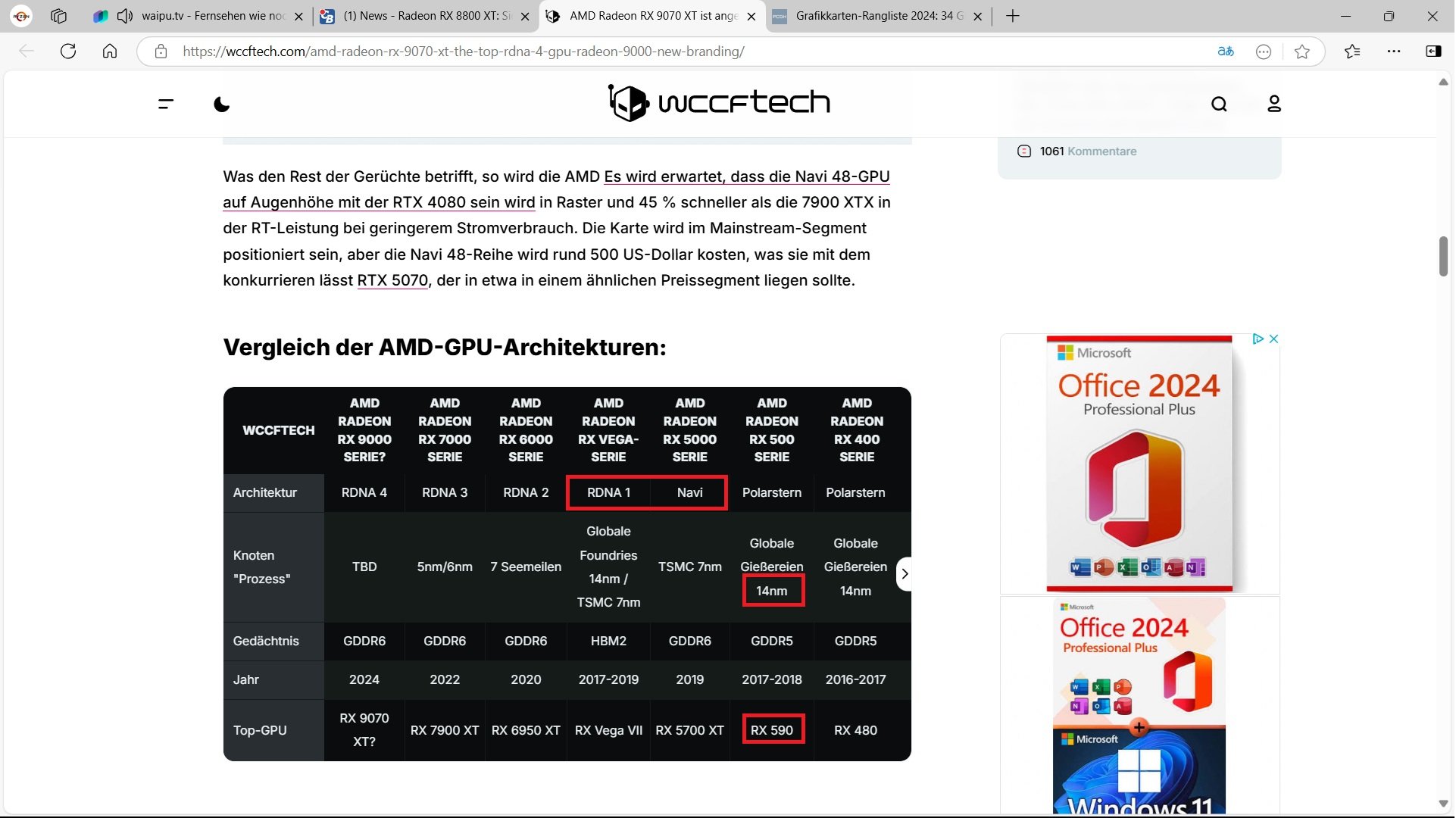Open browser settings and more menu
Screen dimensions: 1456x818
pos(1394,52)
